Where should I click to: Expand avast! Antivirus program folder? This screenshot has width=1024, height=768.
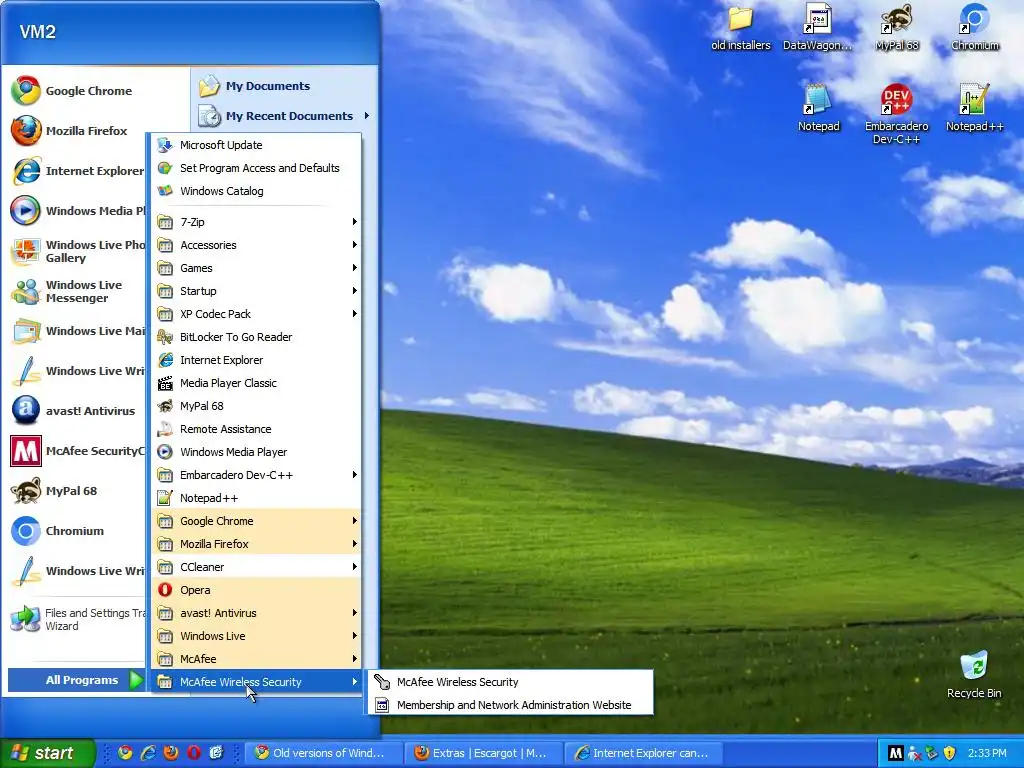point(257,613)
